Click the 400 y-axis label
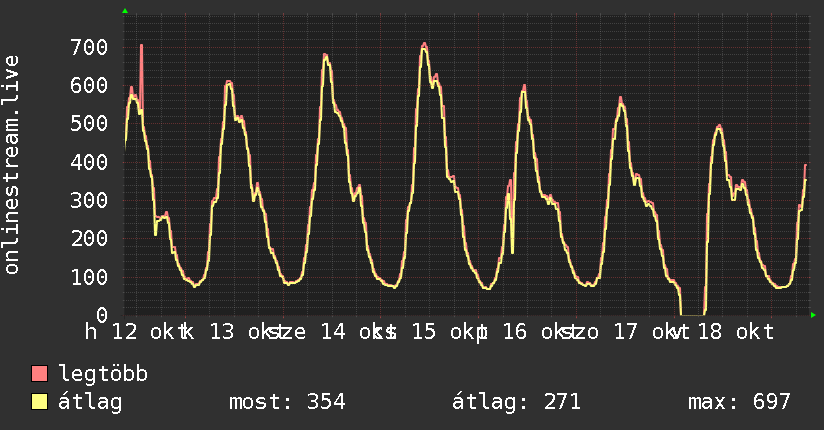This screenshot has height=430, width=824. coord(89,162)
